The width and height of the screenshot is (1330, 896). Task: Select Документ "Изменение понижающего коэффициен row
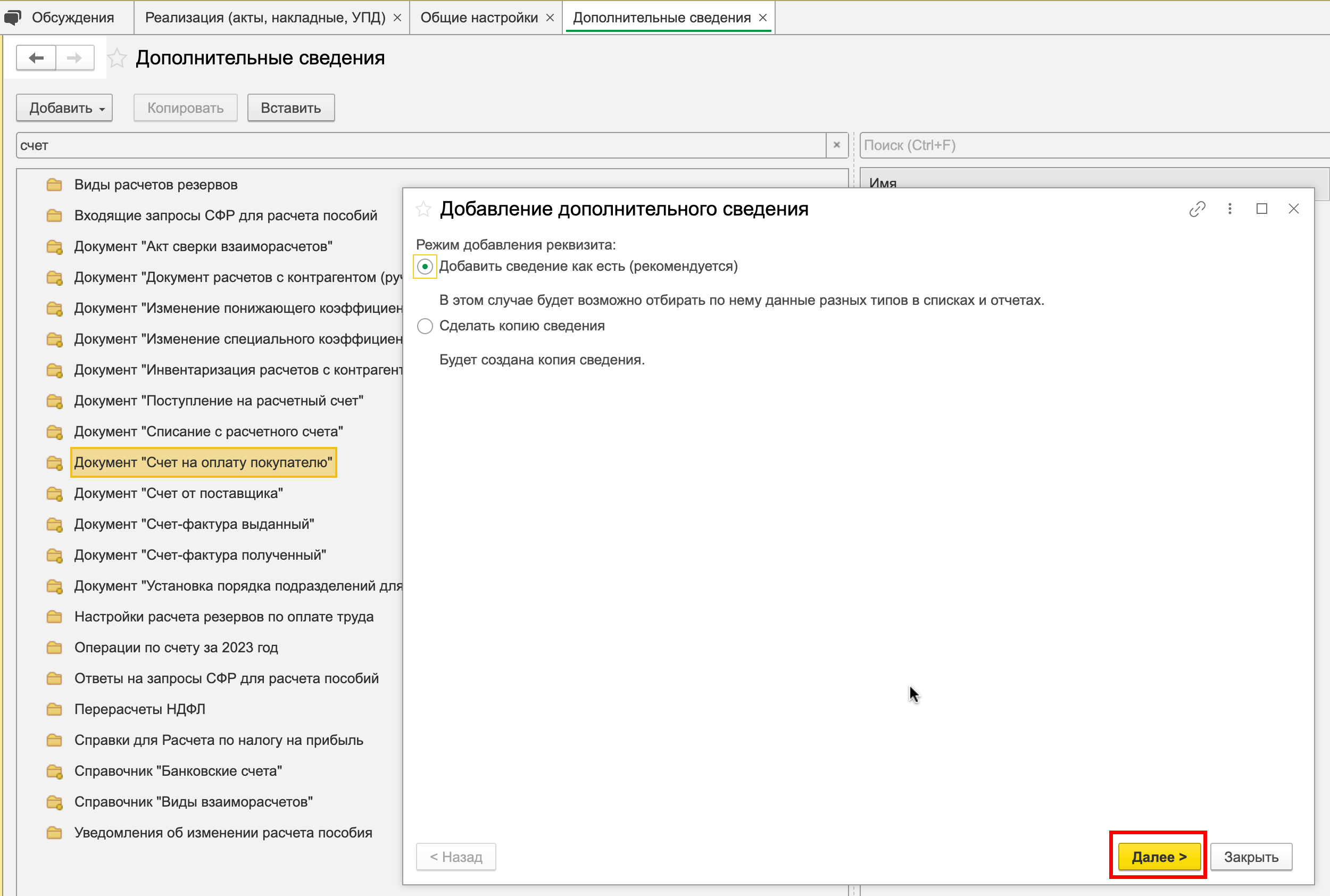[238, 308]
